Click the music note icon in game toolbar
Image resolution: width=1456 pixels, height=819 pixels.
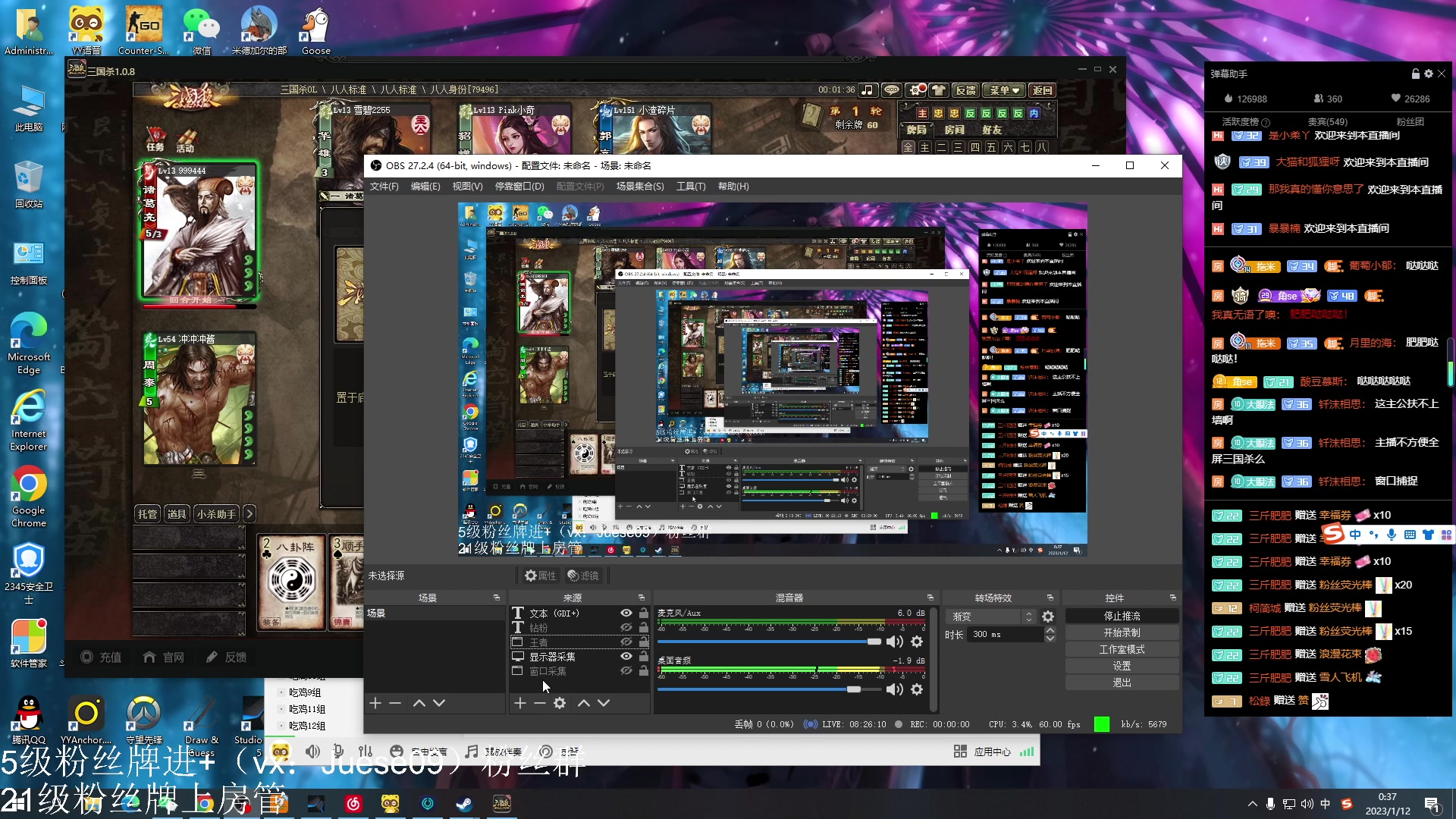coord(868,90)
